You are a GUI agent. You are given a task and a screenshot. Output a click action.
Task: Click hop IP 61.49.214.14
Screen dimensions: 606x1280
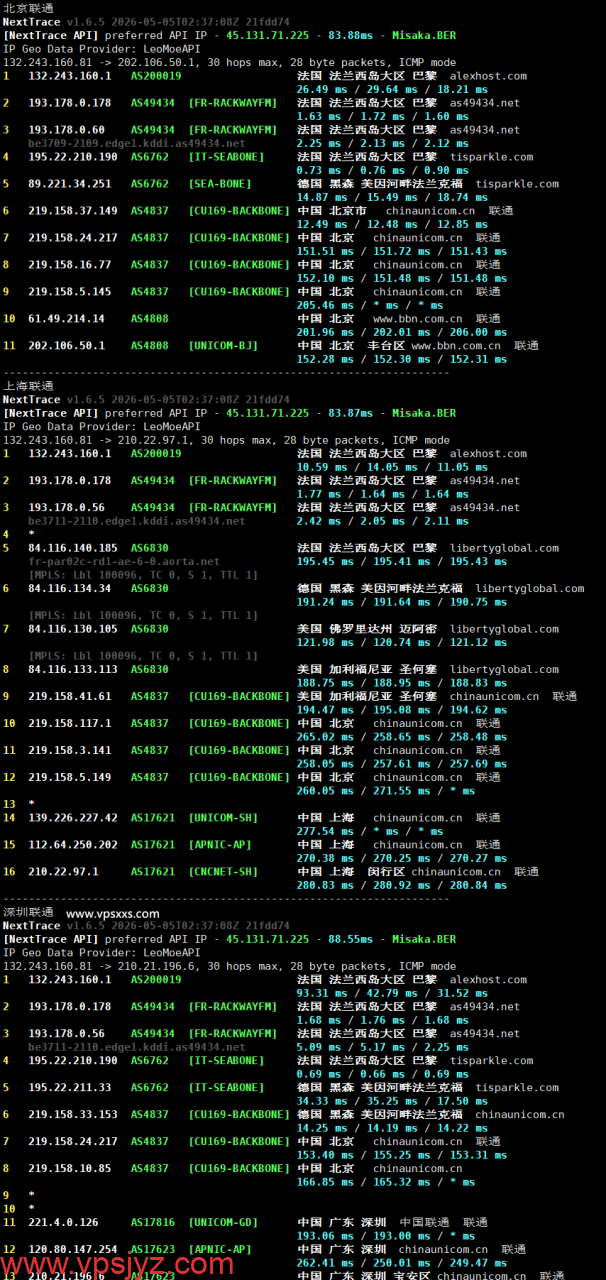(x=66, y=319)
